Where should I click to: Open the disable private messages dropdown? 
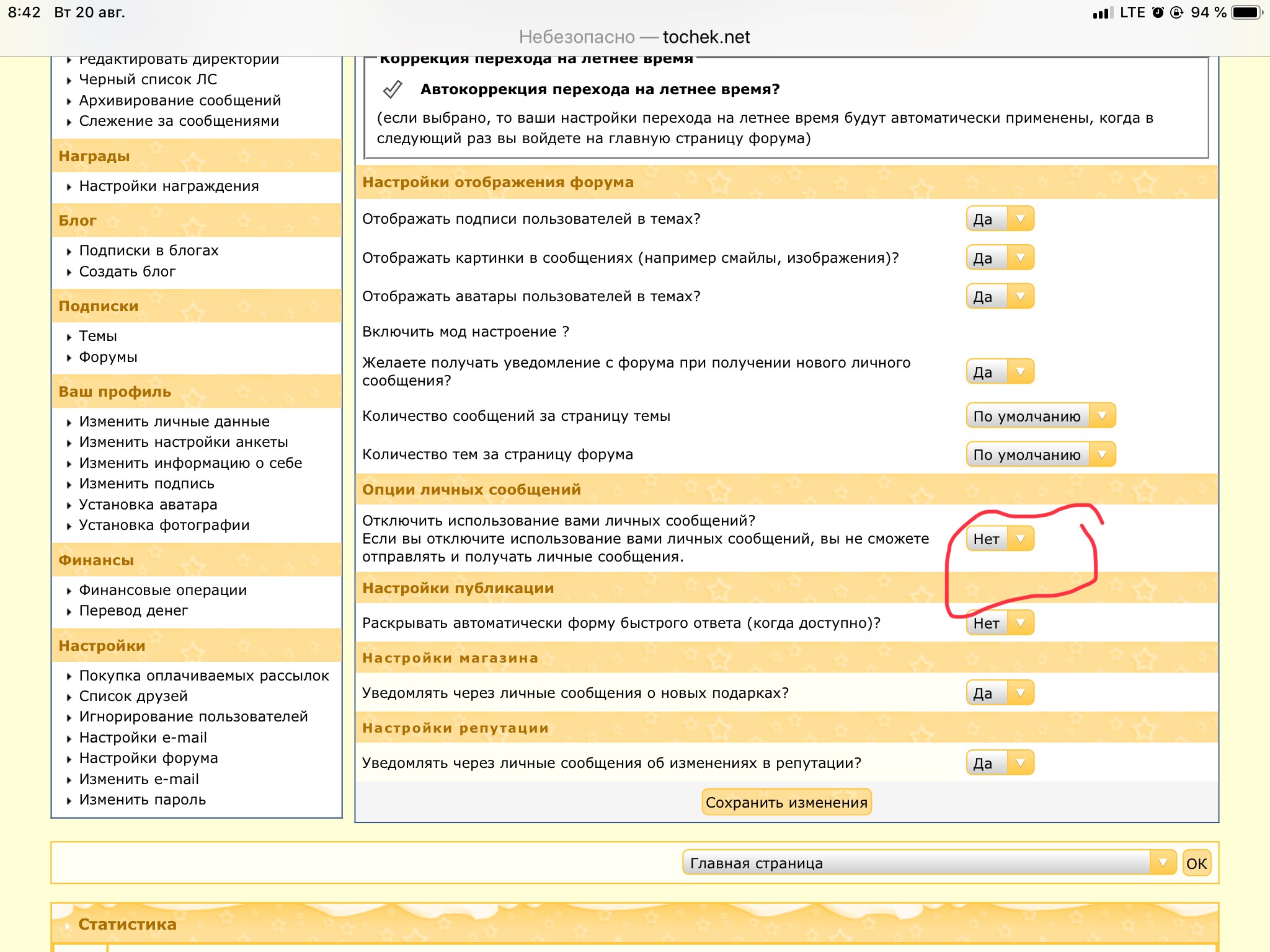pos(1000,539)
